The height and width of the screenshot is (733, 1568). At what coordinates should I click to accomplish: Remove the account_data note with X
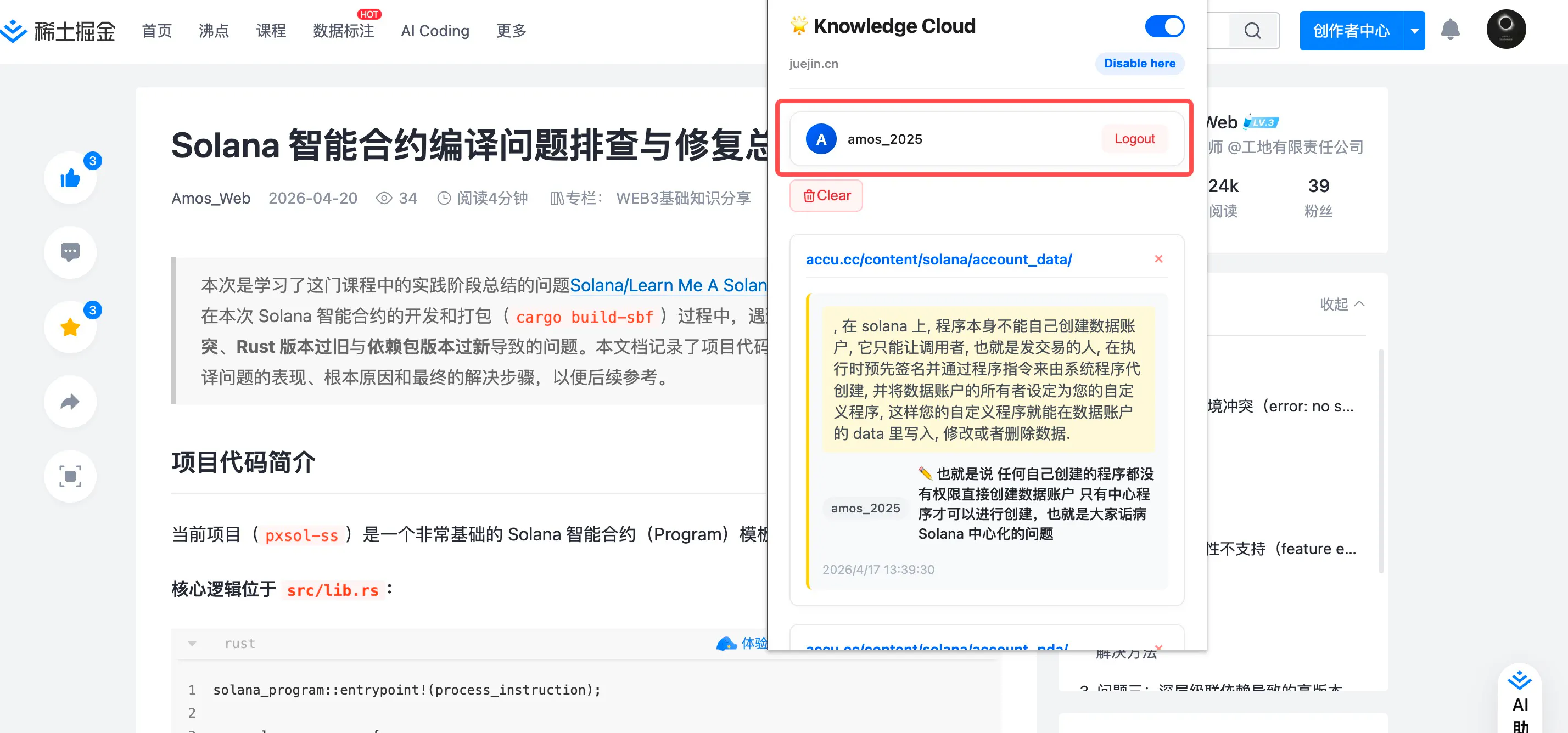[x=1158, y=258]
